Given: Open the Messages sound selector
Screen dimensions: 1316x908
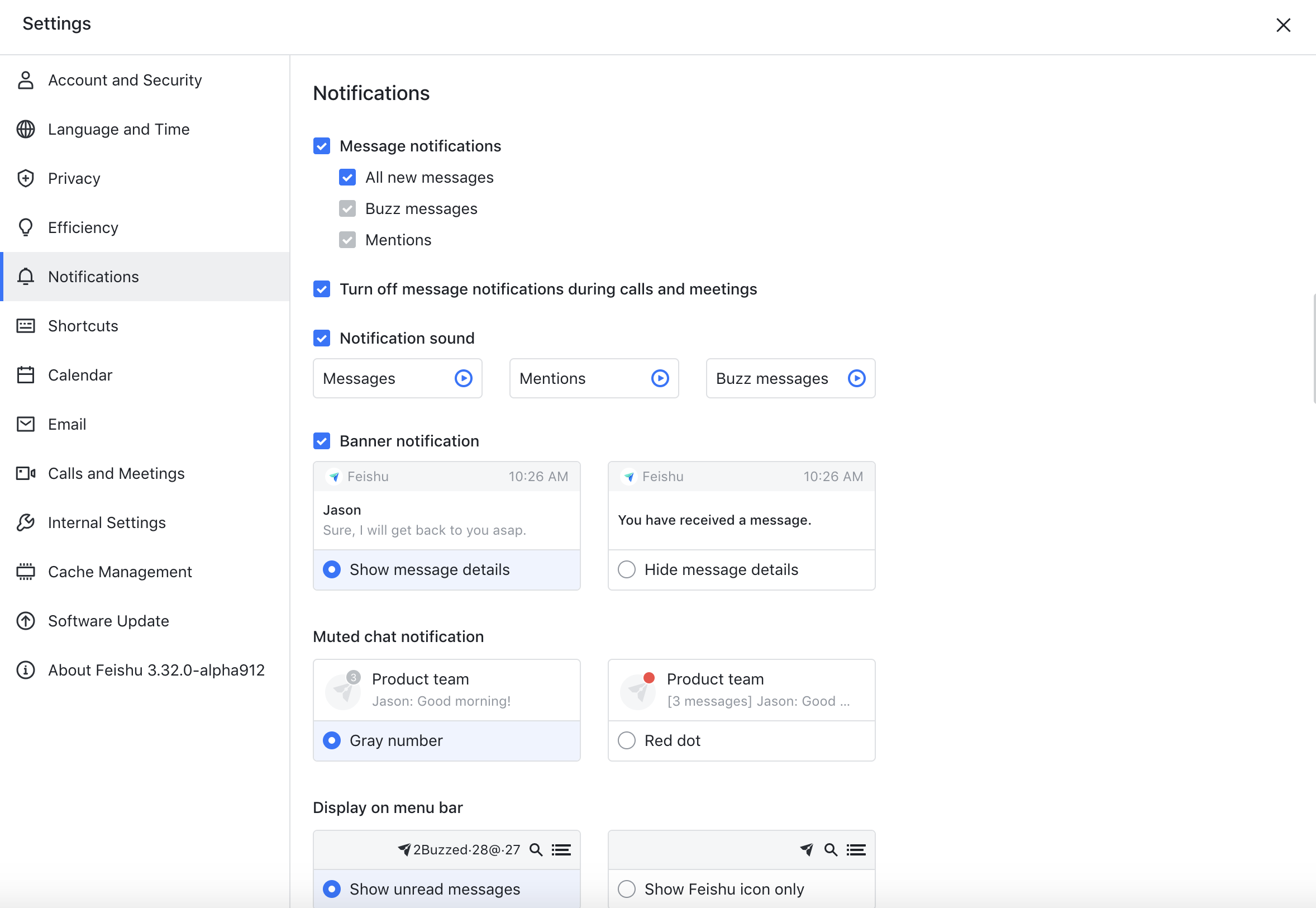Looking at the screenshot, I should click(x=398, y=378).
